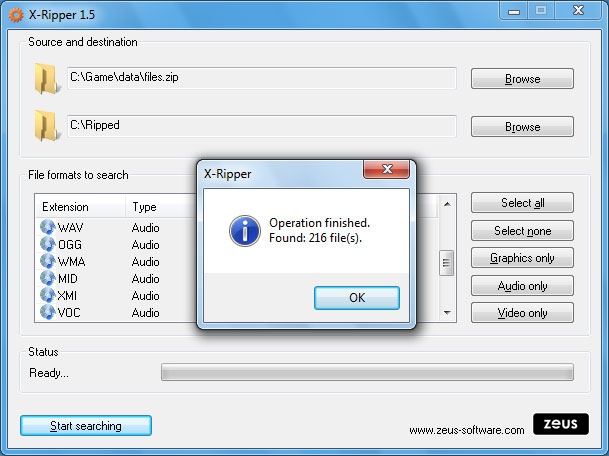Image resolution: width=609 pixels, height=456 pixels.
Task: Click the destination folder icon beside C:\Ripped
Action: coord(47,126)
